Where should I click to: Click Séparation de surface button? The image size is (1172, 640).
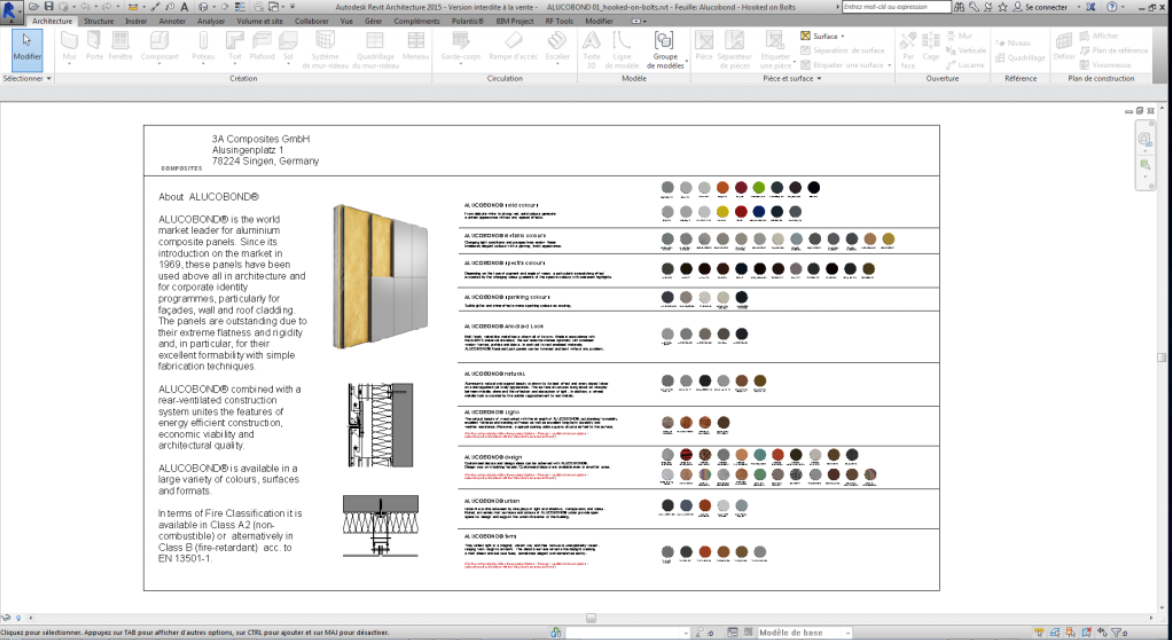coord(842,51)
